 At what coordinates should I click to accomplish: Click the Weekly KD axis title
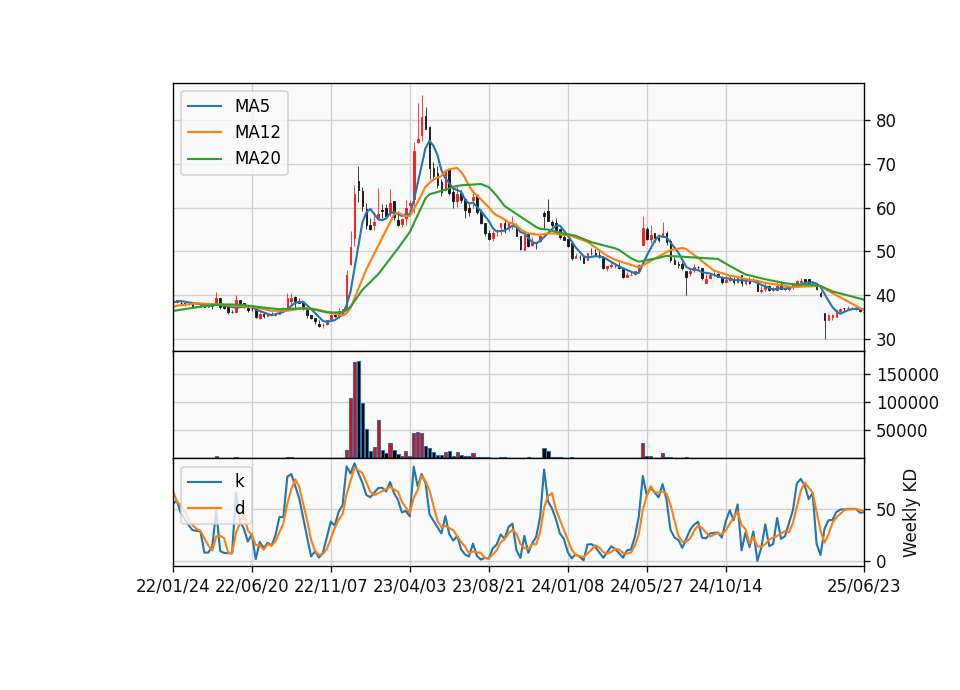[x=910, y=513]
